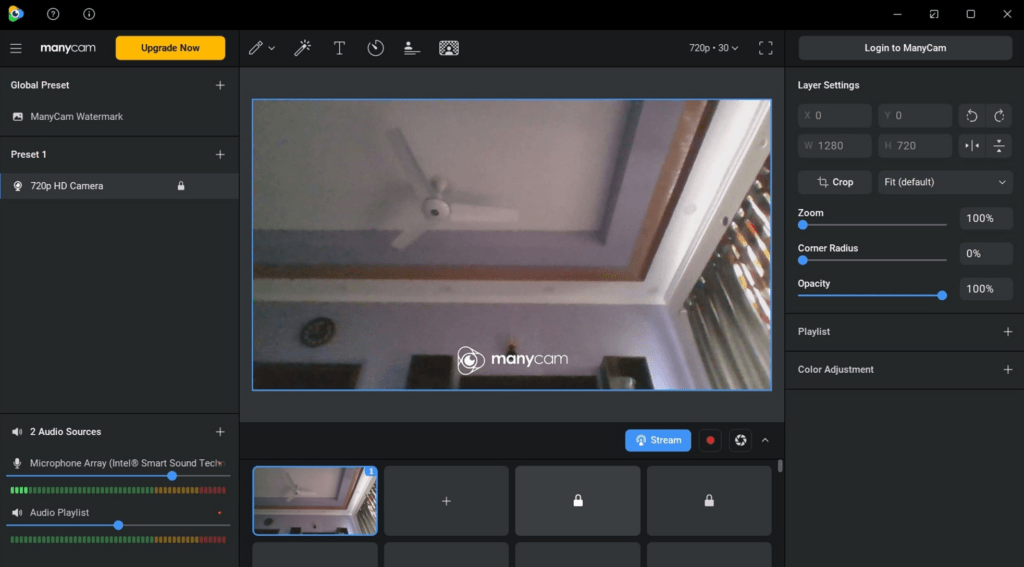Toggle lock on 720p HD Camera layer
1024x567 pixels.
(x=181, y=186)
